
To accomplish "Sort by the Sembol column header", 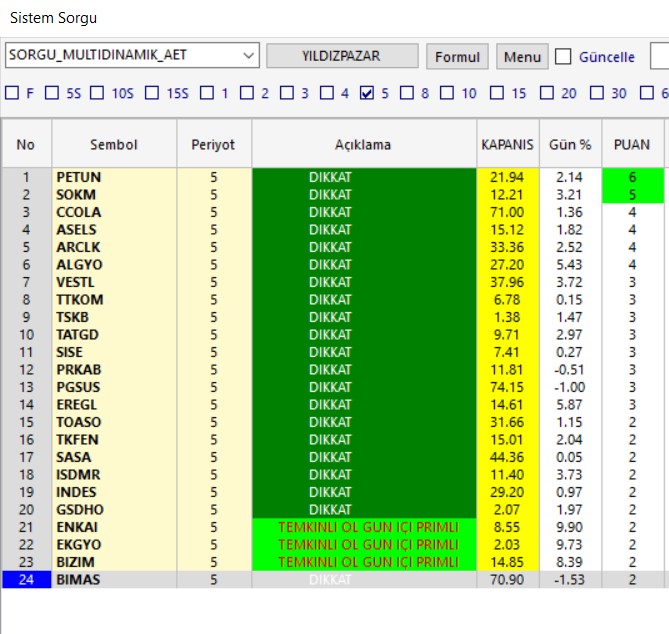I will [114, 144].
